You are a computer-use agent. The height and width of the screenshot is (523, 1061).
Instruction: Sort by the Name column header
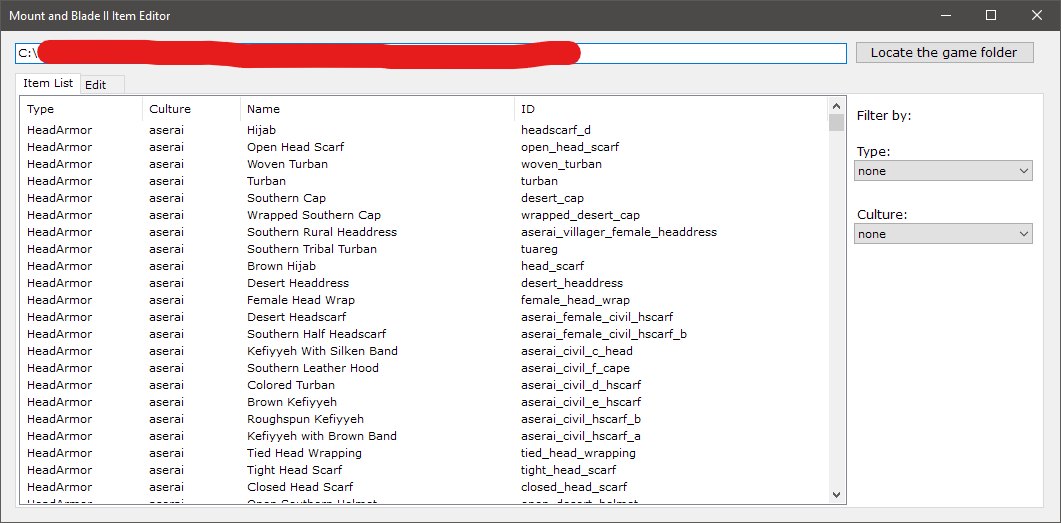coord(376,109)
